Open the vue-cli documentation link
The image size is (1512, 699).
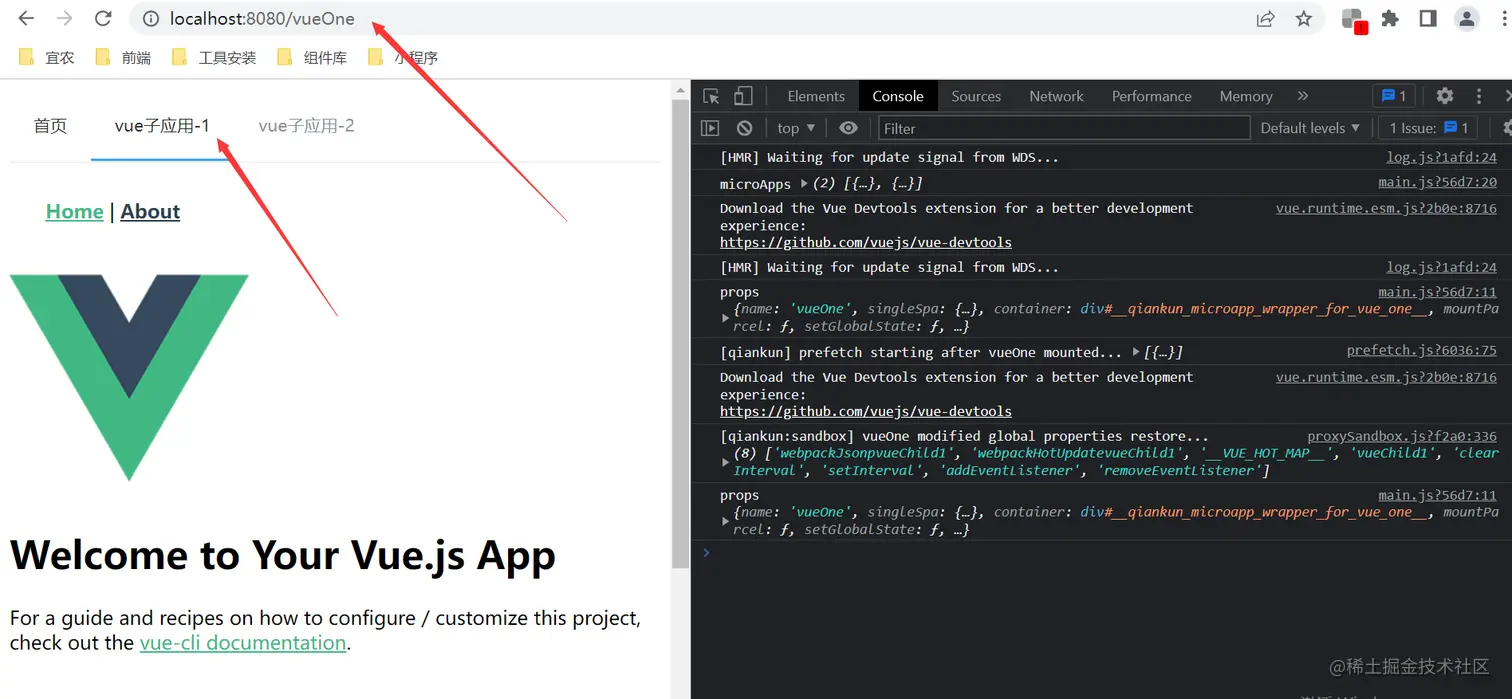243,642
